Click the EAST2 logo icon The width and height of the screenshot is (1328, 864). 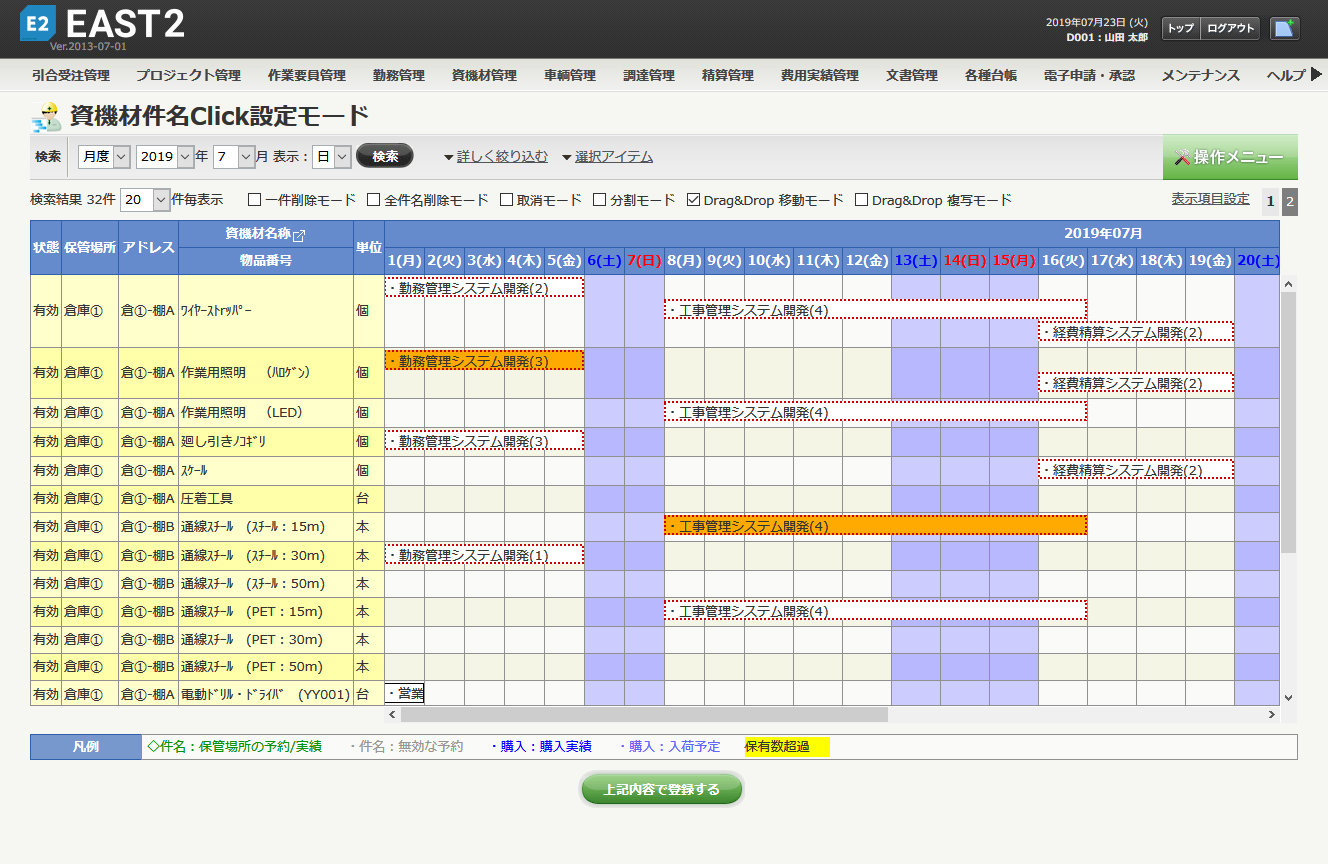coord(37,24)
